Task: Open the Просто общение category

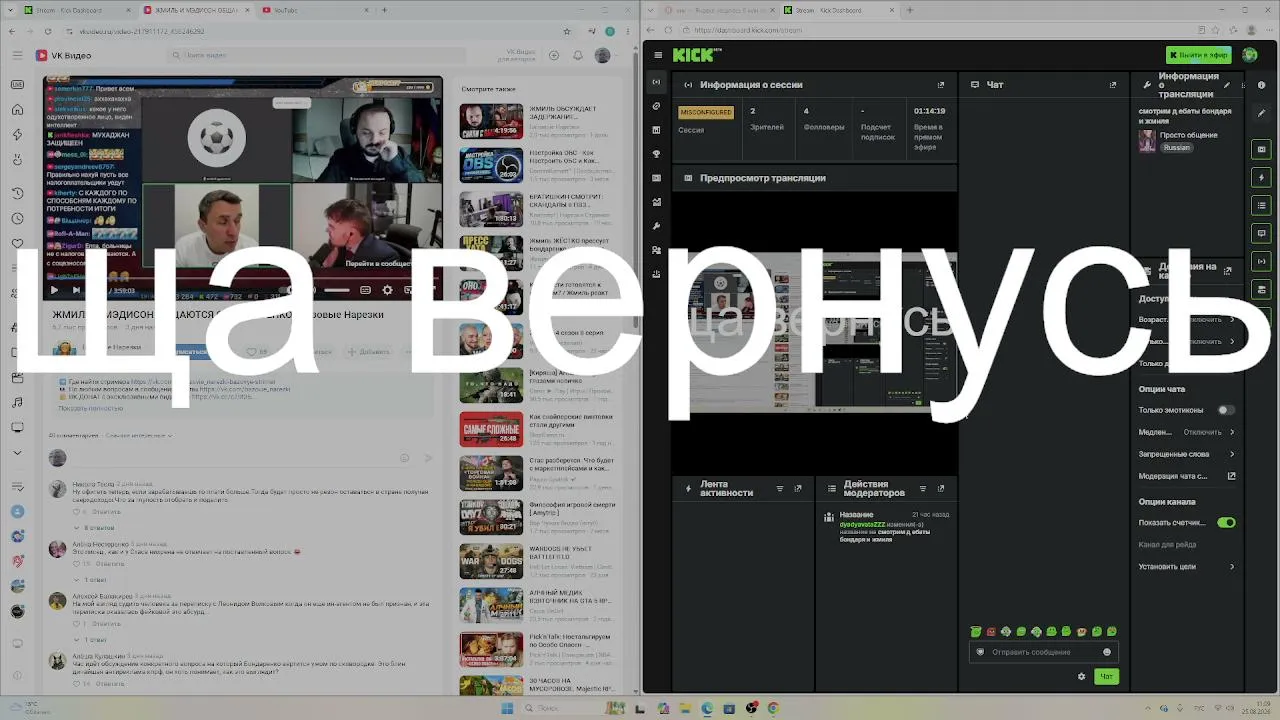Action: 1188,135
